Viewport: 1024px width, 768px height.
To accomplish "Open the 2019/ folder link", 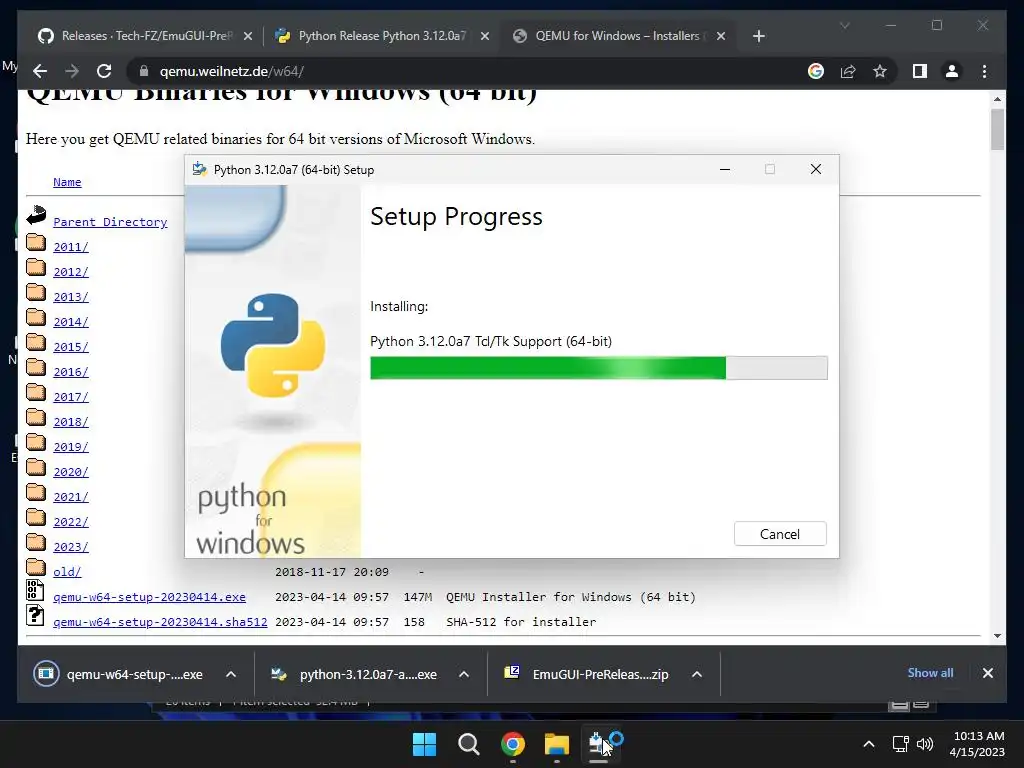I will coord(71,447).
